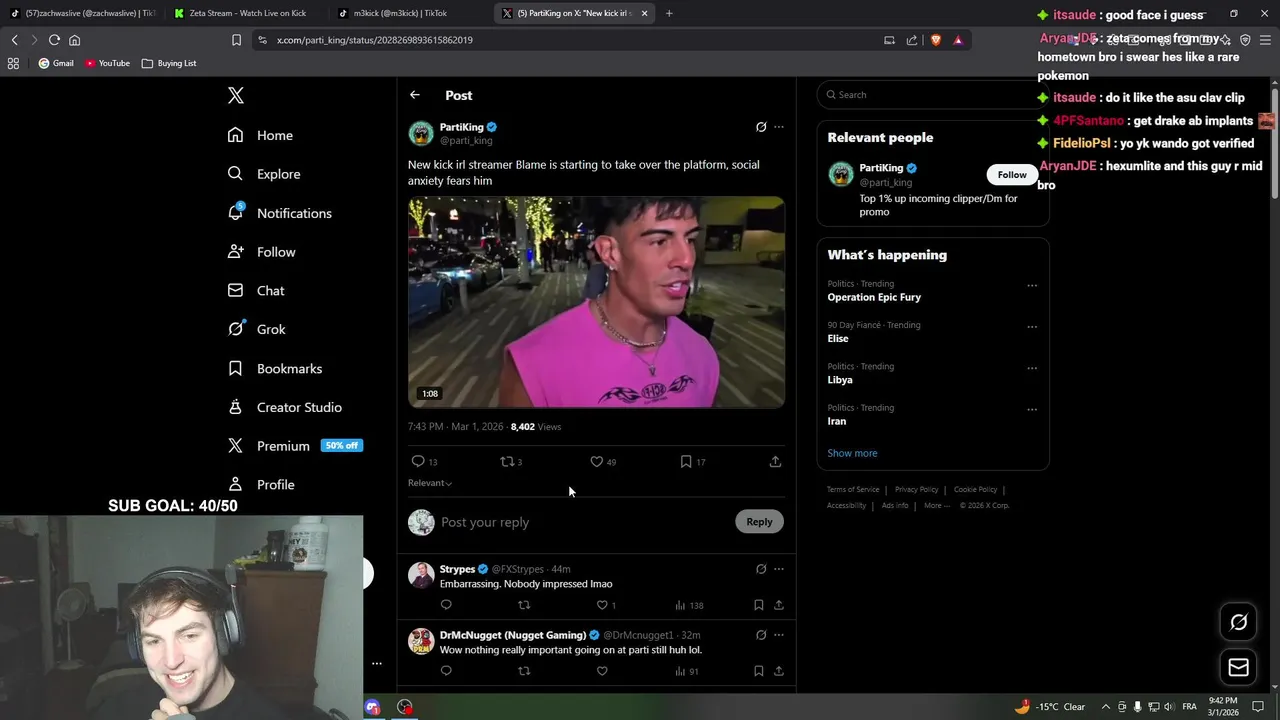Open Creator Studio in sidebar
The height and width of the screenshot is (720, 1280).
pos(285,407)
